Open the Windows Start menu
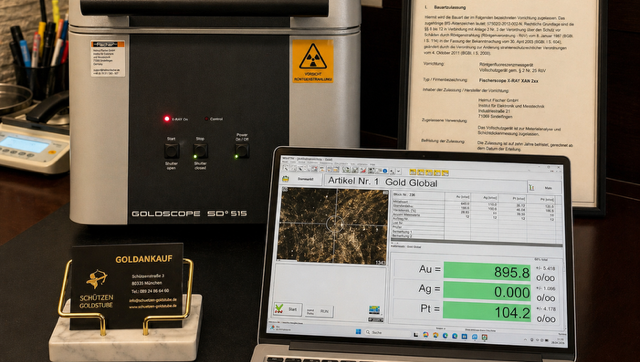 tap(358, 331)
